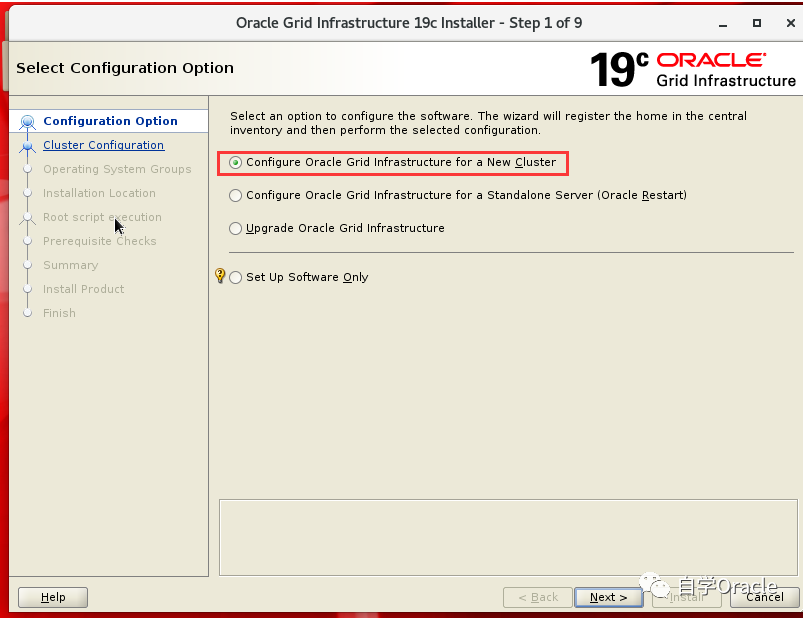Click the installer title bar text
Viewport: 807px width, 618px height.
[409, 23]
